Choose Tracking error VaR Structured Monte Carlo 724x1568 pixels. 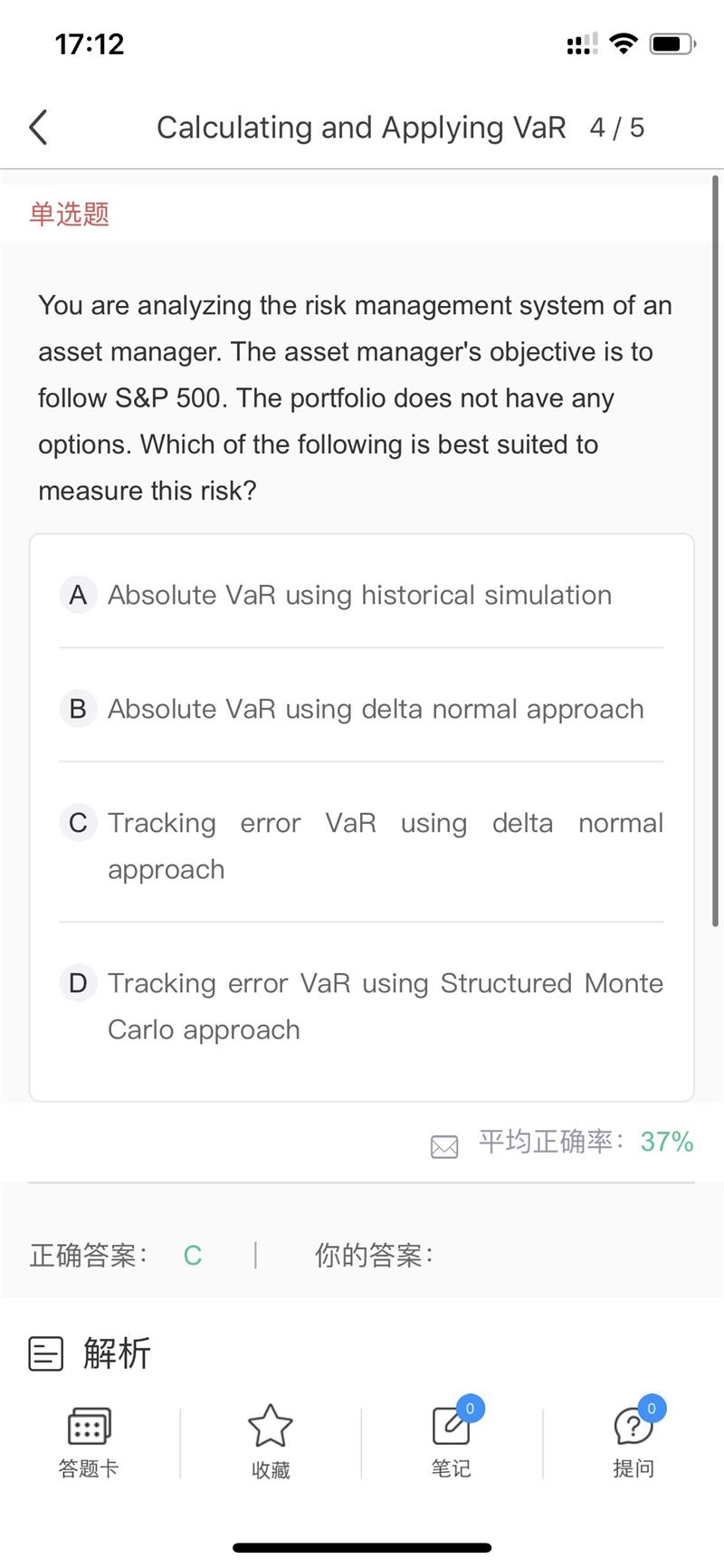tap(386, 1007)
